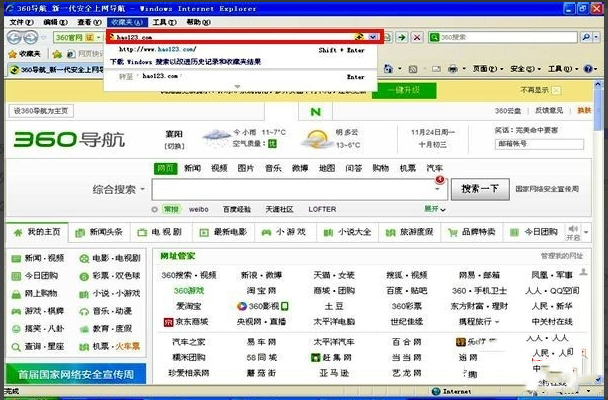The height and width of the screenshot is (400, 608).
Task: Click the green N icon at page top
Action: pyautogui.click(x=316, y=112)
